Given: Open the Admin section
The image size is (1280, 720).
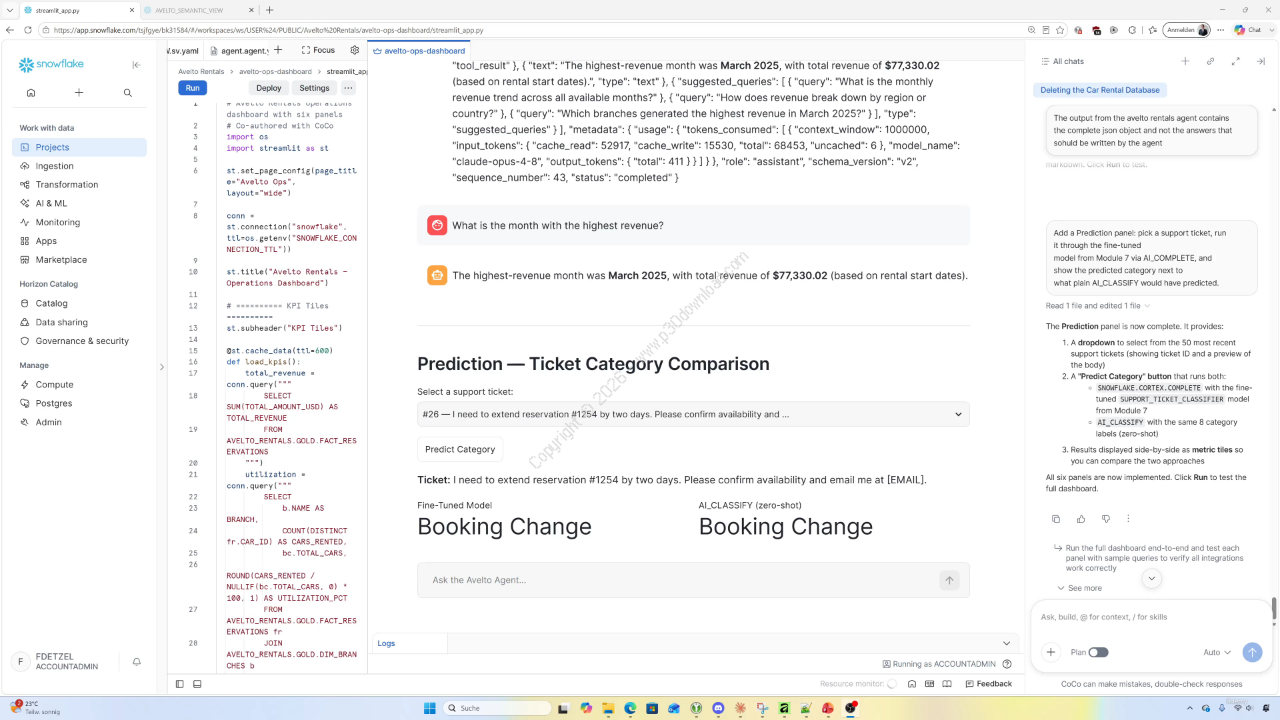Looking at the screenshot, I should pyautogui.click(x=79, y=422).
